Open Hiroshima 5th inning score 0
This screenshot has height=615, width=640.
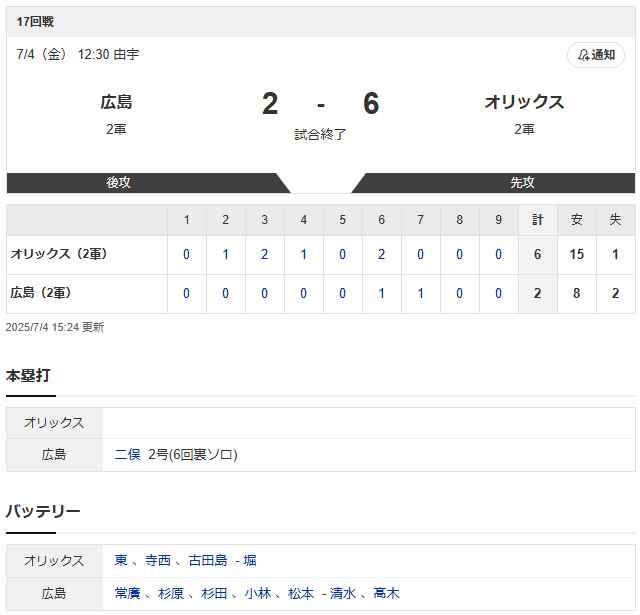(x=342, y=293)
